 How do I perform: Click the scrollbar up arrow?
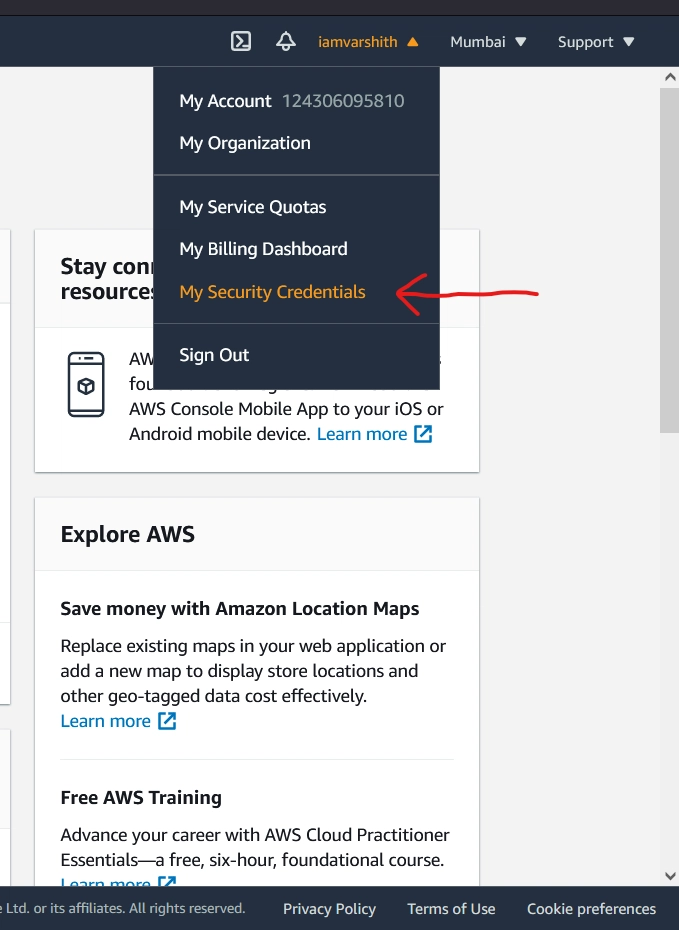pos(670,77)
